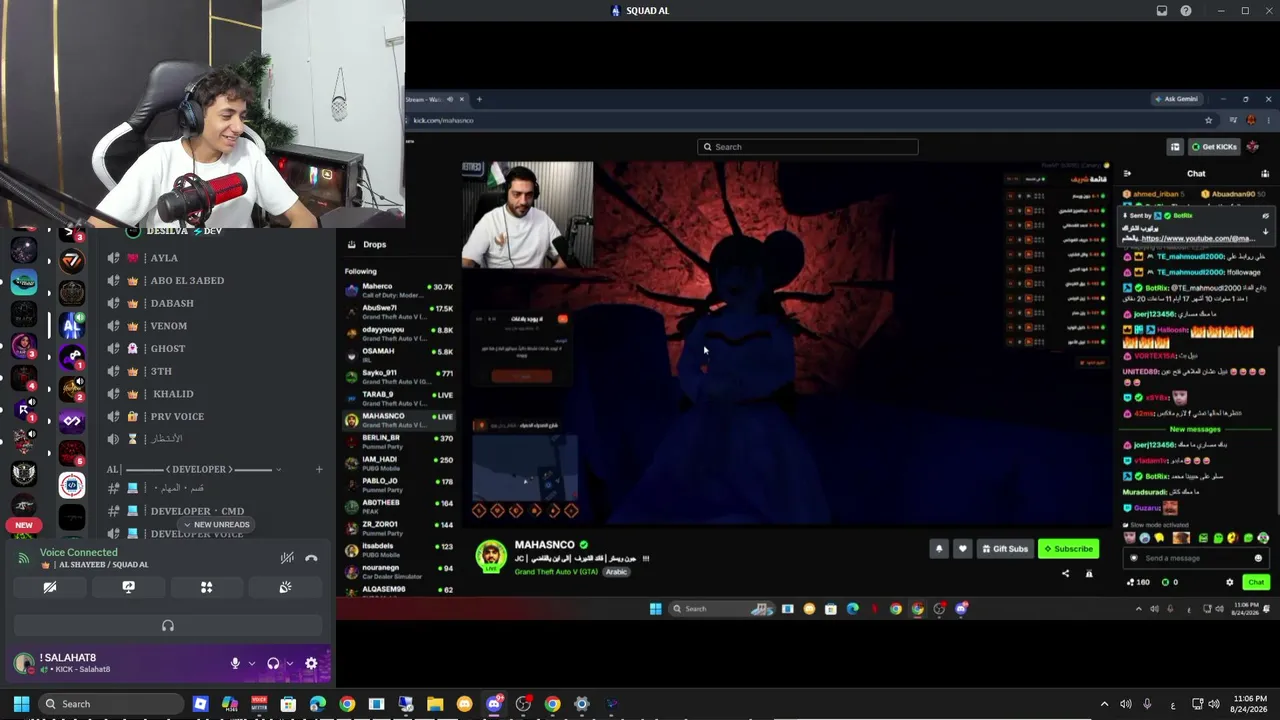Open AbuSwe71 channel from Following list
The height and width of the screenshot is (720, 1280).
point(399,312)
